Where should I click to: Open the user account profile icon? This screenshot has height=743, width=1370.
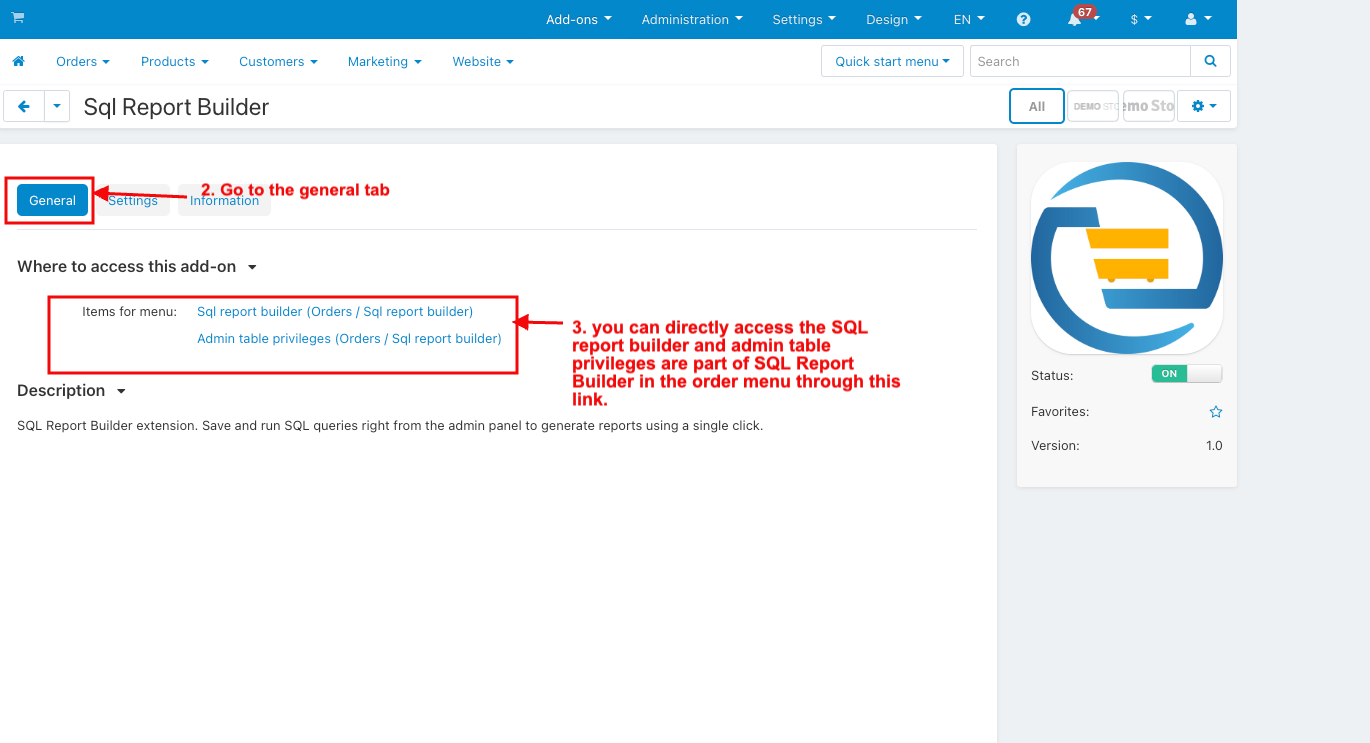(x=1197, y=19)
